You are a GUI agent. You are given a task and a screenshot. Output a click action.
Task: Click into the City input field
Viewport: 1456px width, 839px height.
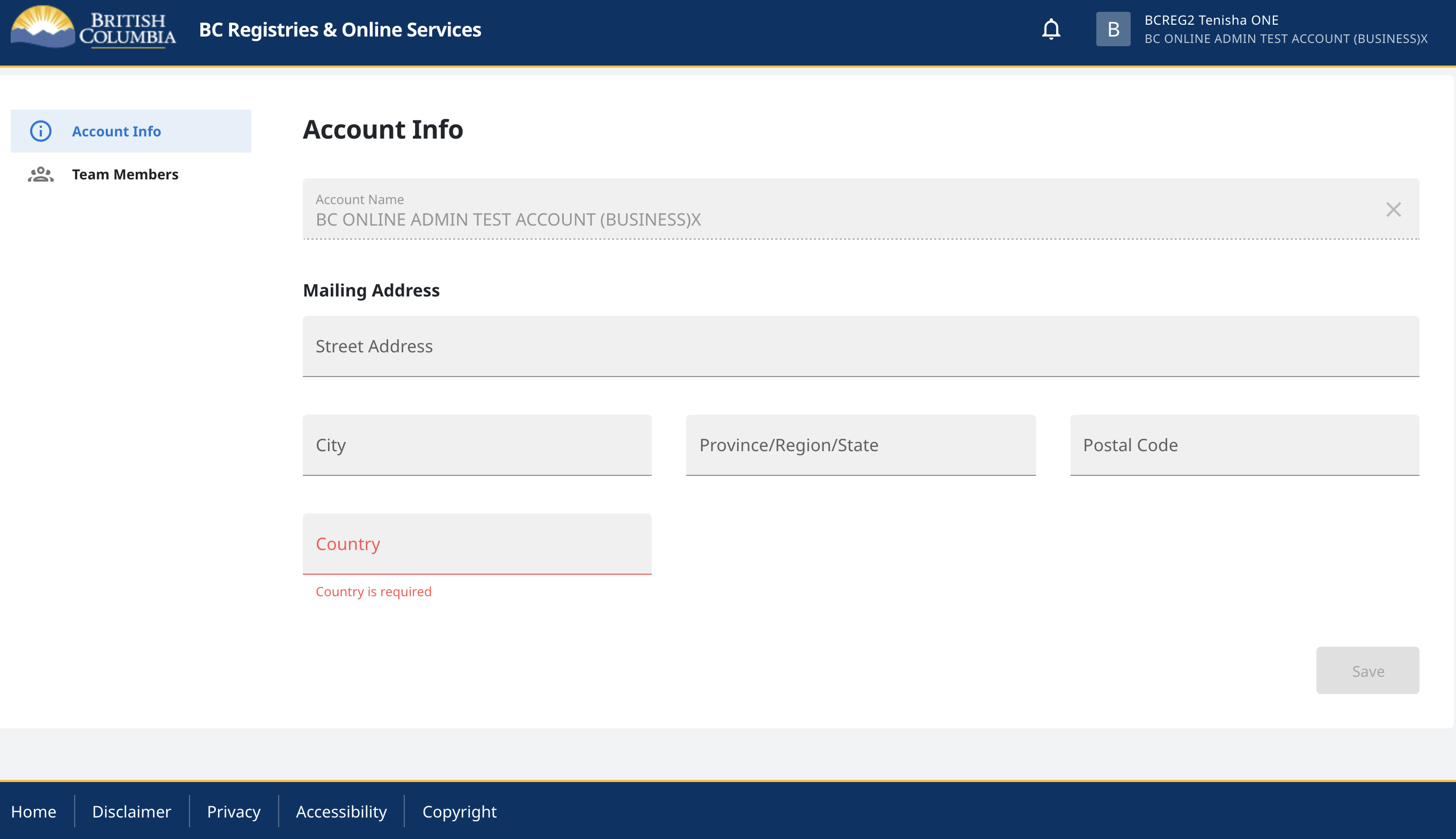(477, 445)
